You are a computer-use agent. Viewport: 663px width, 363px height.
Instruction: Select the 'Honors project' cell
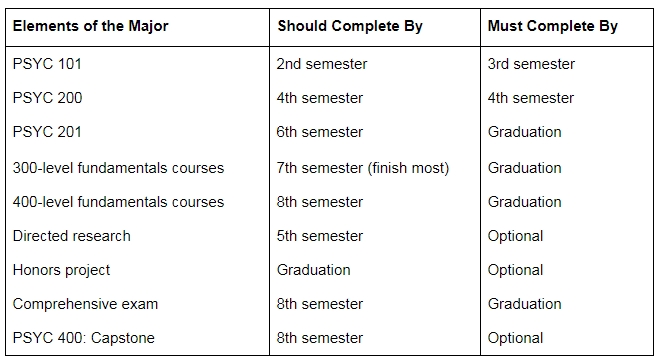click(x=61, y=270)
